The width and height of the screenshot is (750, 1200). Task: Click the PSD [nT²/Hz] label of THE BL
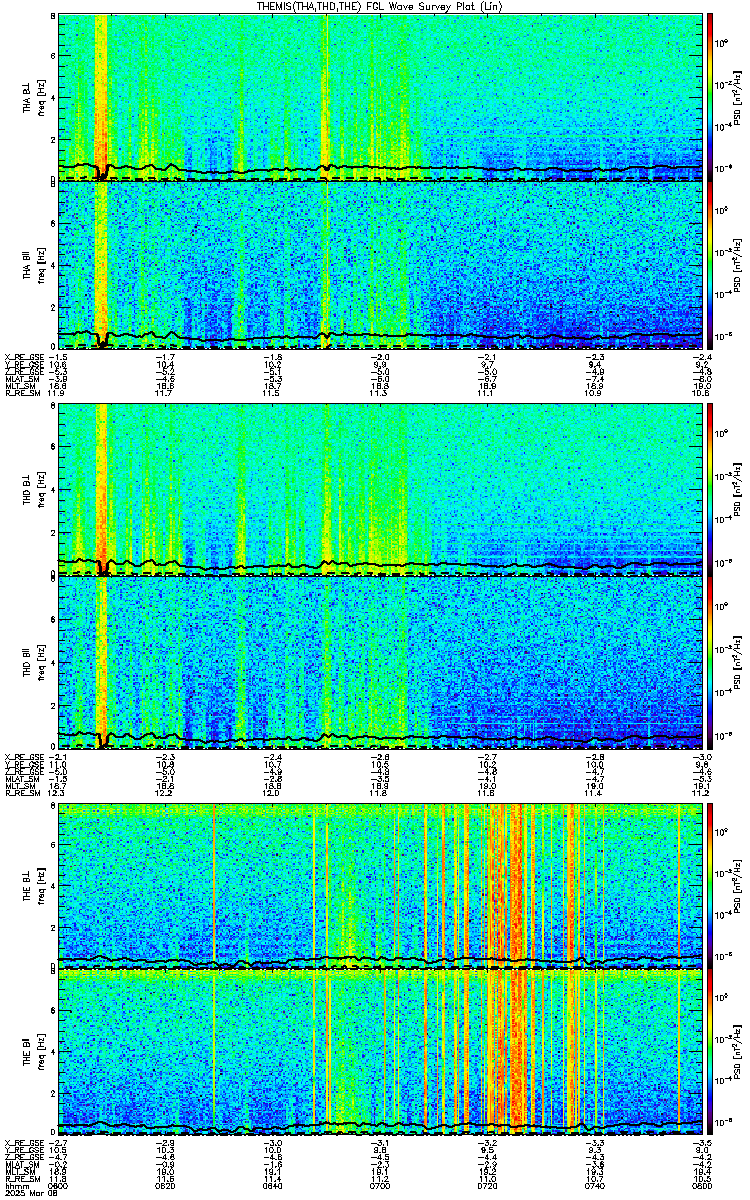click(738, 886)
